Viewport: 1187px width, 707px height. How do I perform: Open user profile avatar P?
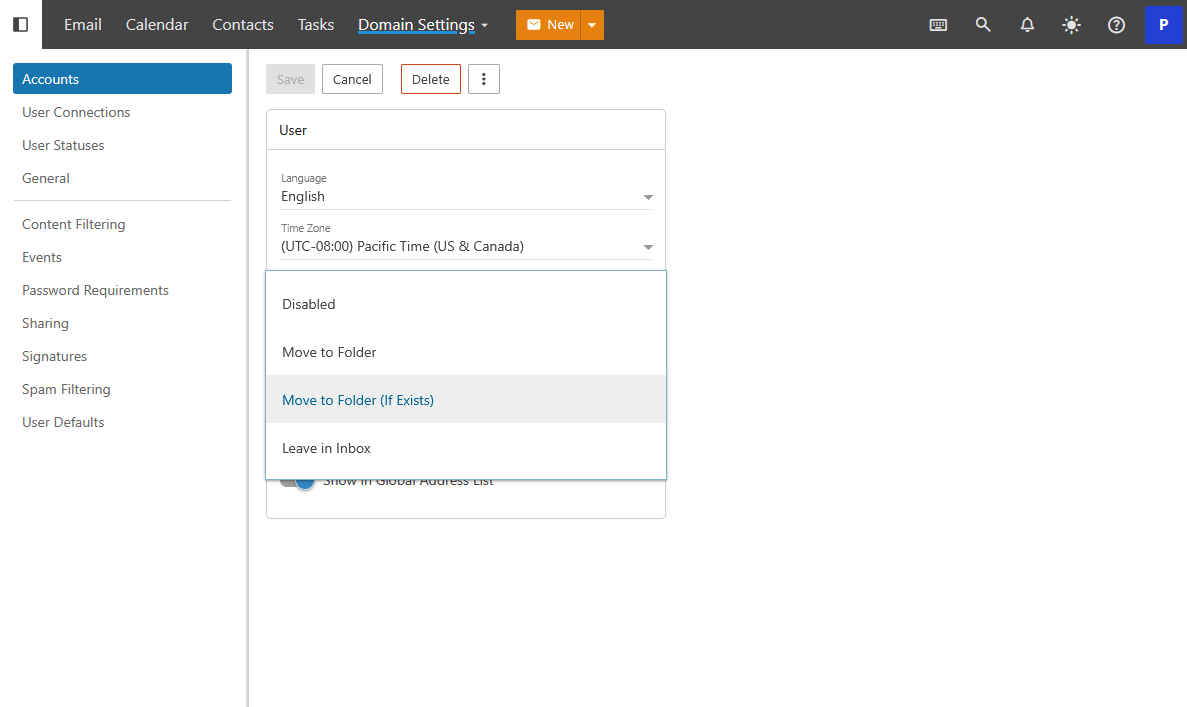coord(1163,25)
